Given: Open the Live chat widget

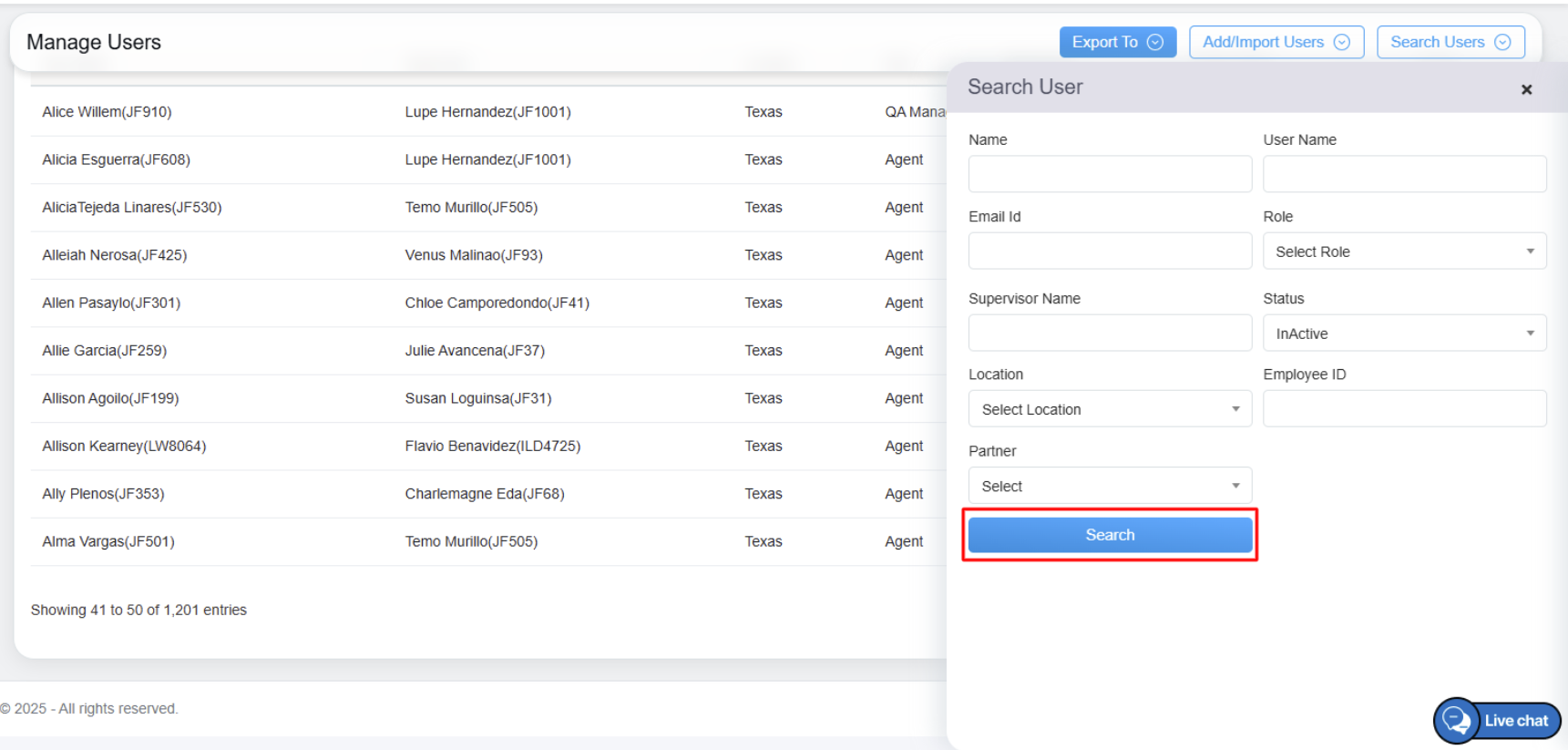Looking at the screenshot, I should pyautogui.click(x=1497, y=720).
